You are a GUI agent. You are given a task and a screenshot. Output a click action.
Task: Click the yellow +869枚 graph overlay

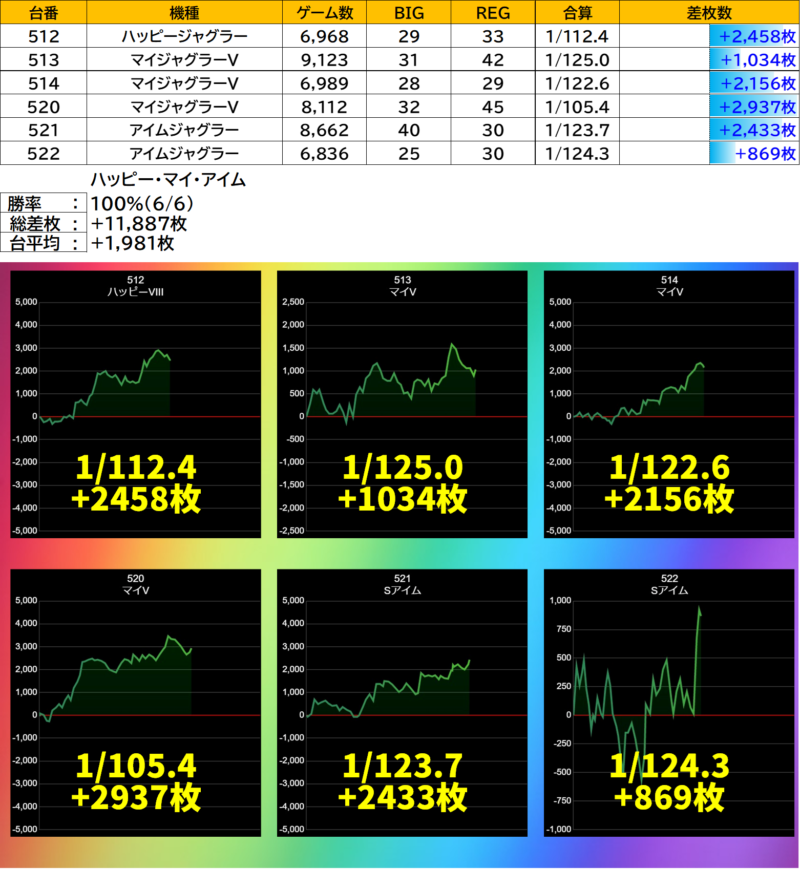tap(669, 798)
